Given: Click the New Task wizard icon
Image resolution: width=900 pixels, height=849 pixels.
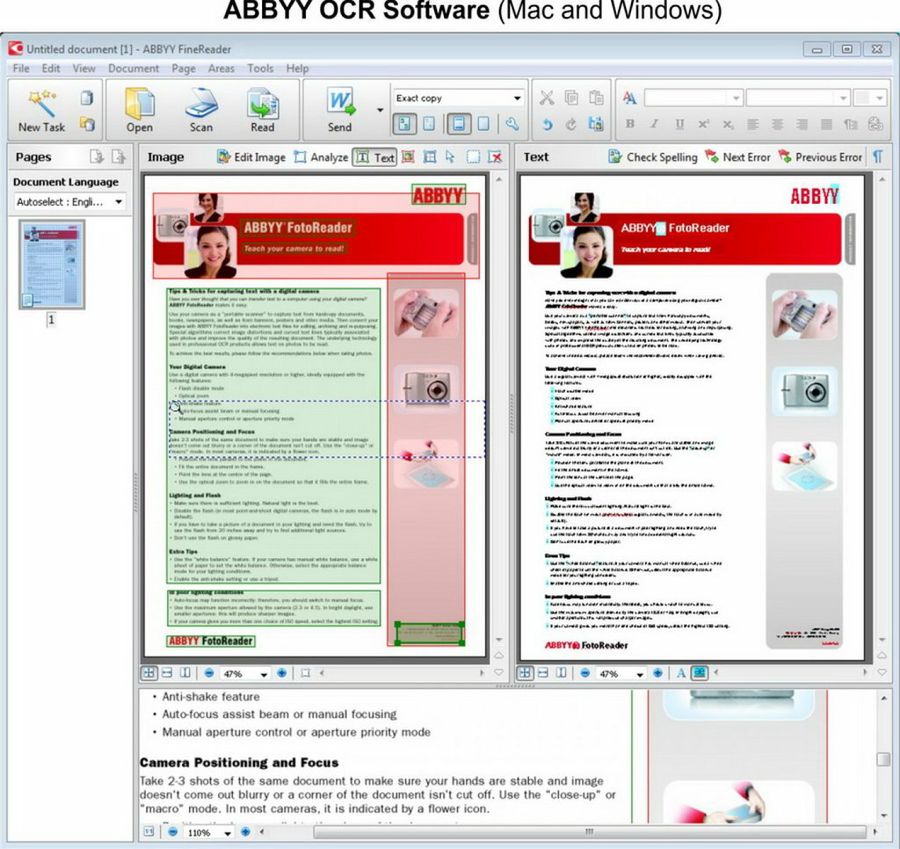Looking at the screenshot, I should pyautogui.click(x=40, y=104).
